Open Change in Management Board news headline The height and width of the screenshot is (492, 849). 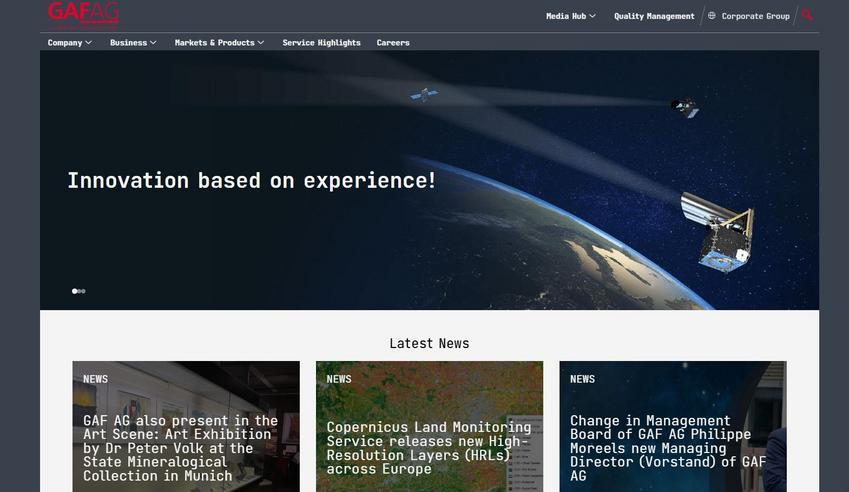(x=668, y=448)
